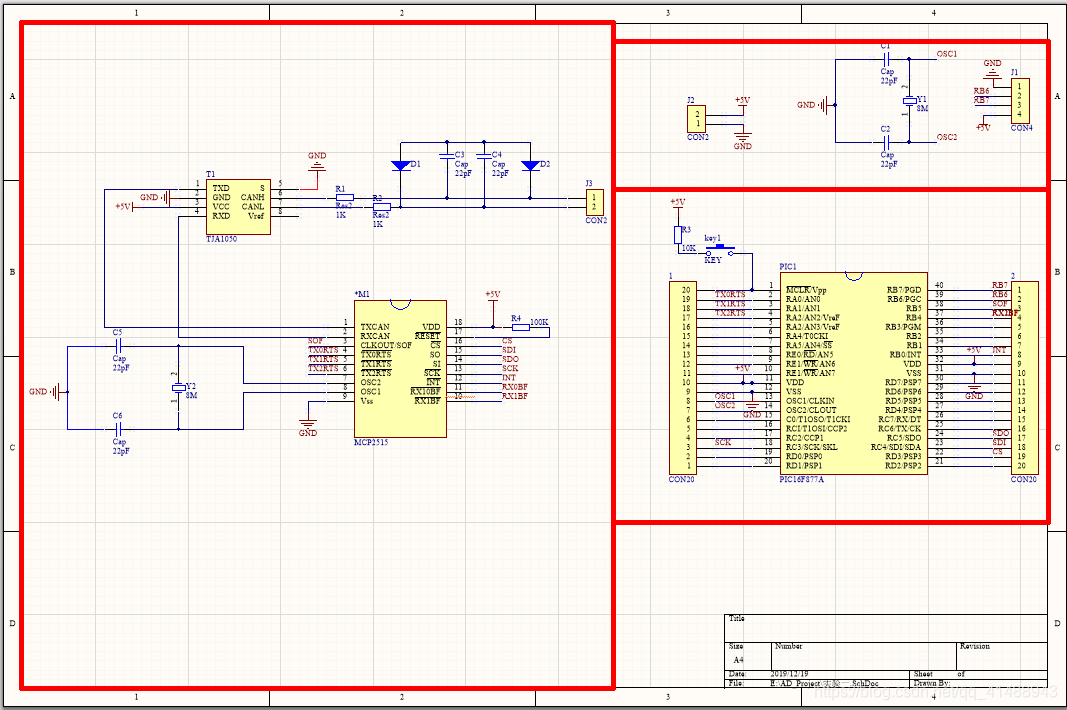Click the key1 push button symbol
This screenshot has height=710, width=1067.
pos(720,251)
